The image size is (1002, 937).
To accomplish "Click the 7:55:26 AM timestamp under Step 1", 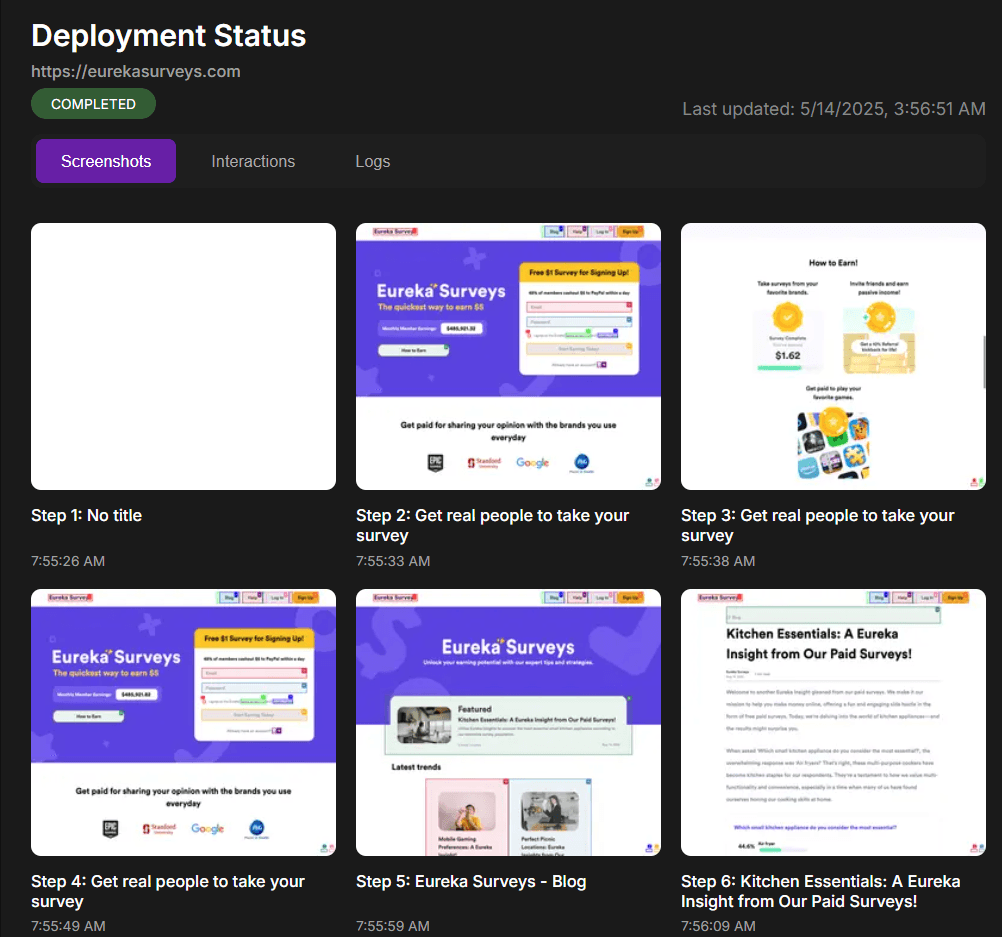I will (68, 561).
